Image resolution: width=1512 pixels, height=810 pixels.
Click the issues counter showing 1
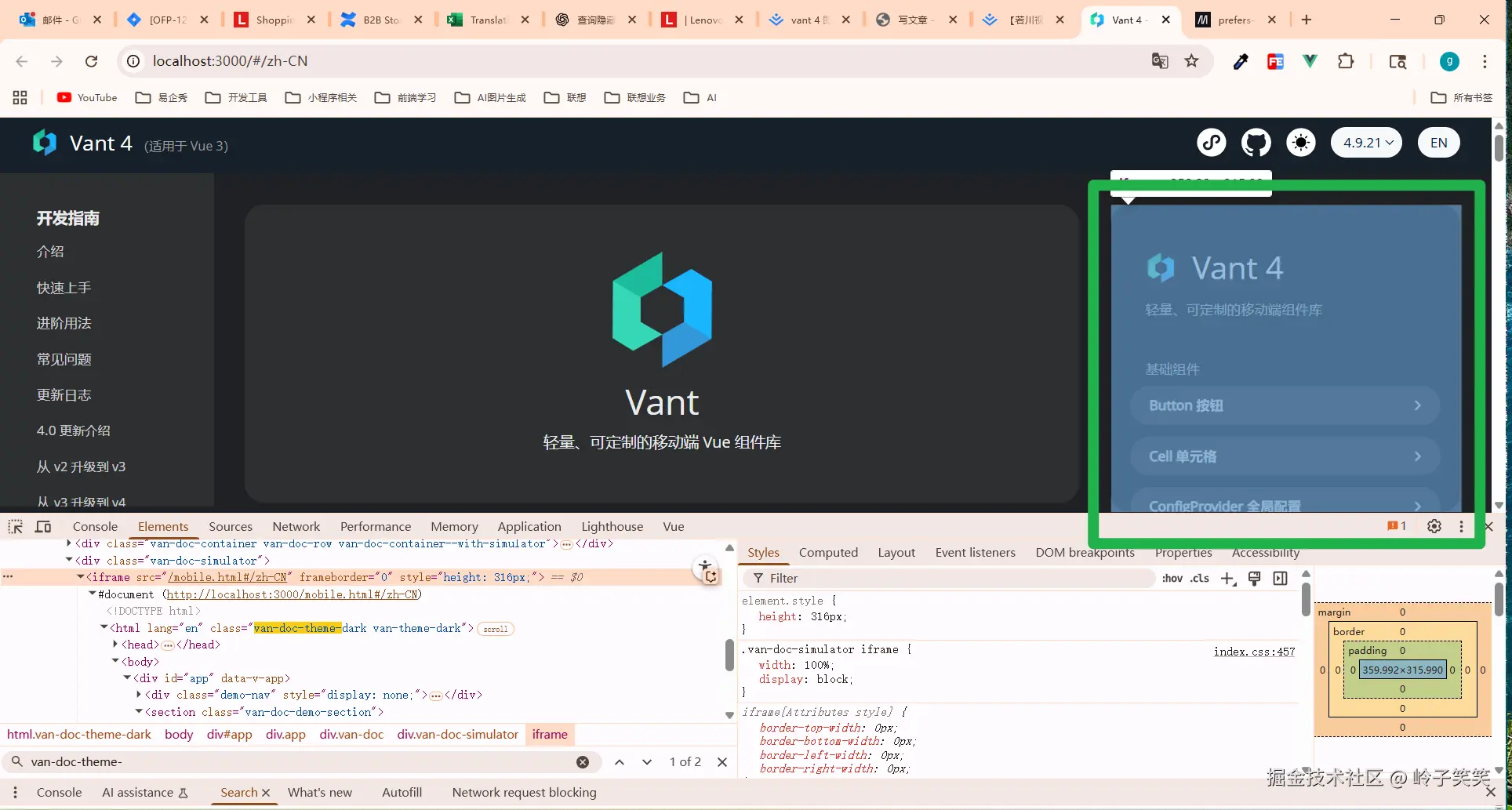pos(1397,526)
